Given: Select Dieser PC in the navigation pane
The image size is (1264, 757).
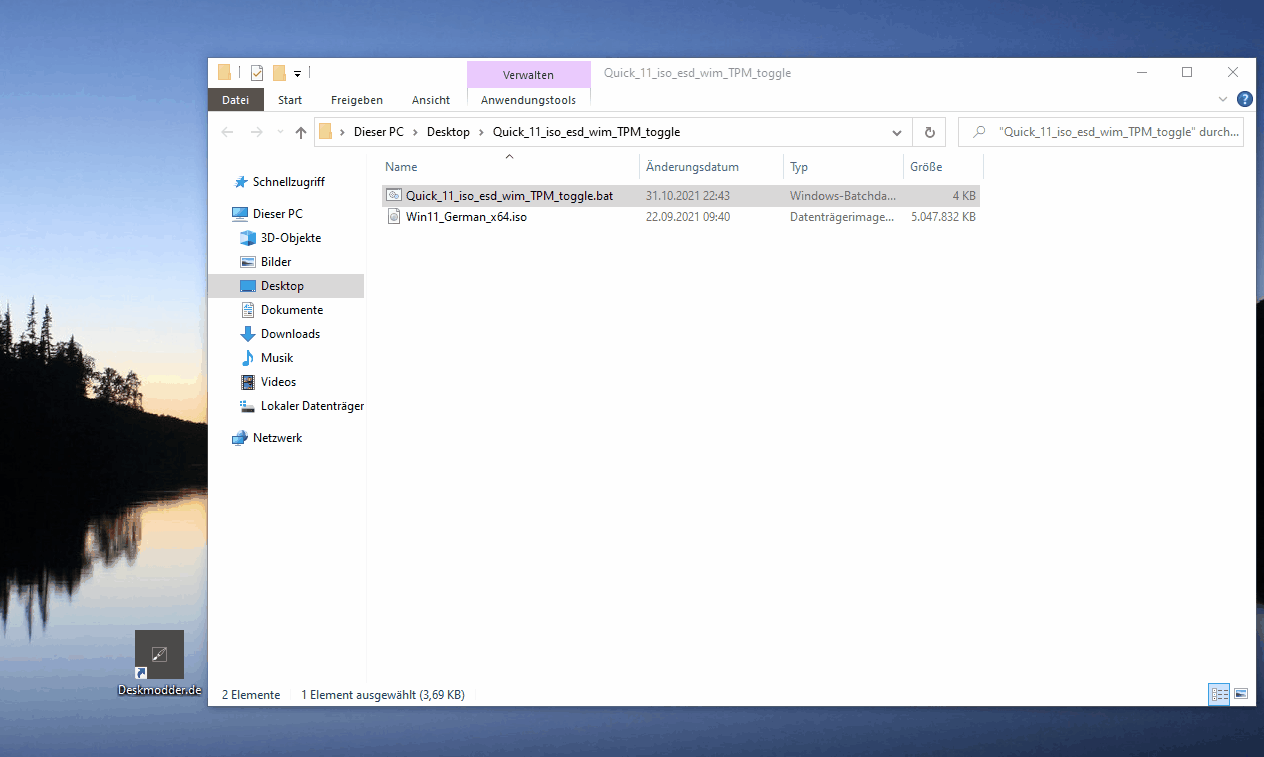Looking at the screenshot, I should 277,214.
